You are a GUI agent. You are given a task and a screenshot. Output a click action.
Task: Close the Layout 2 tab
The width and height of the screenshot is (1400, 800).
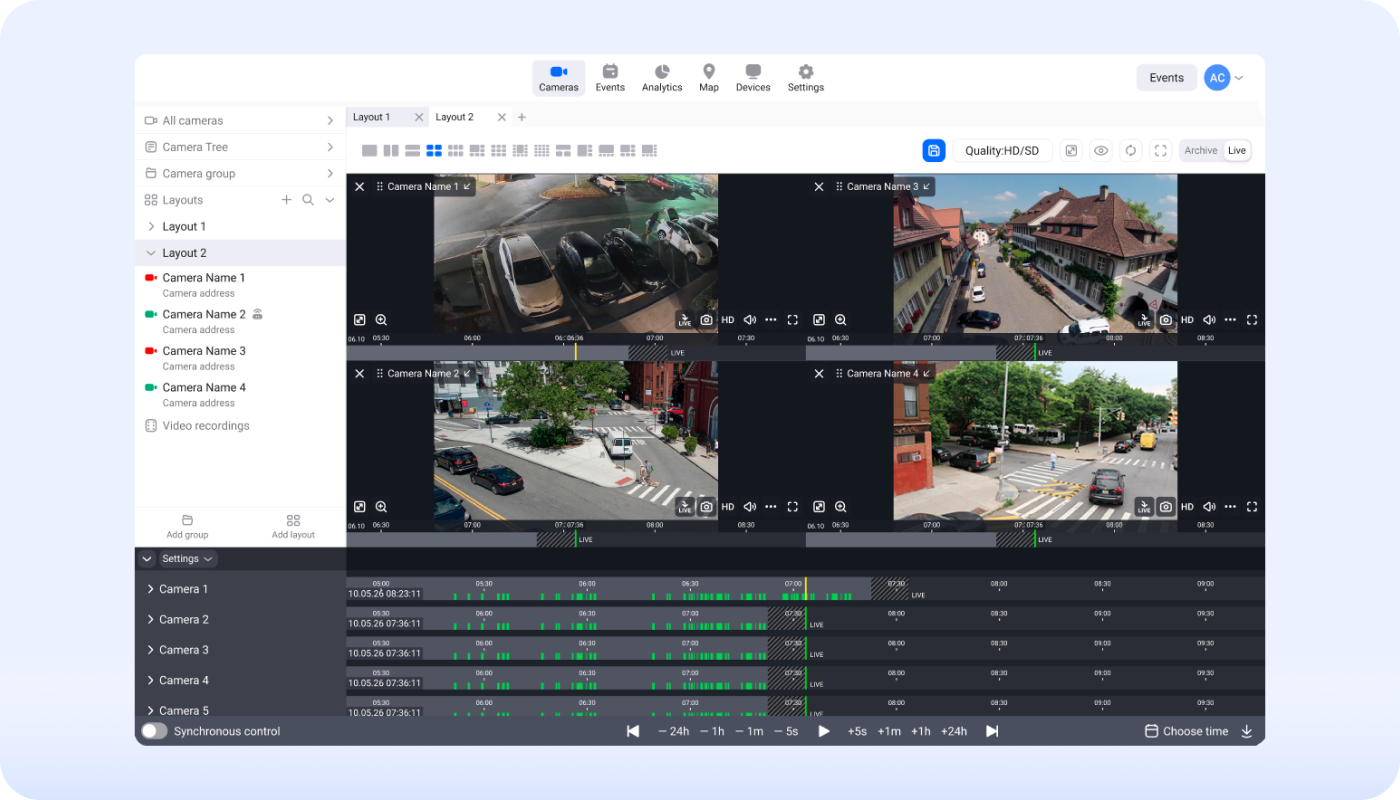point(502,117)
